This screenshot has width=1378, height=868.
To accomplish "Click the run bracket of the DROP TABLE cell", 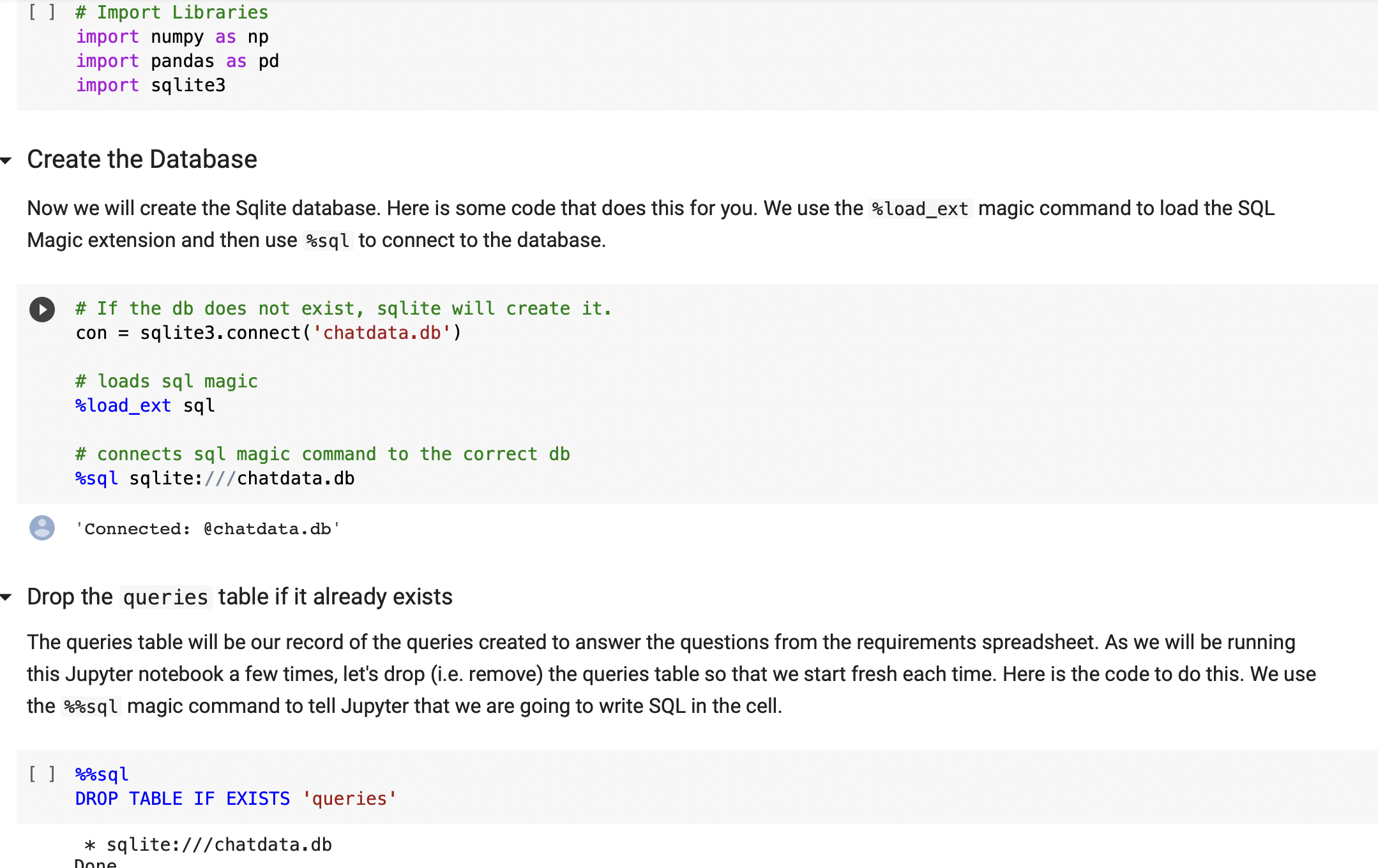I will [x=40, y=774].
